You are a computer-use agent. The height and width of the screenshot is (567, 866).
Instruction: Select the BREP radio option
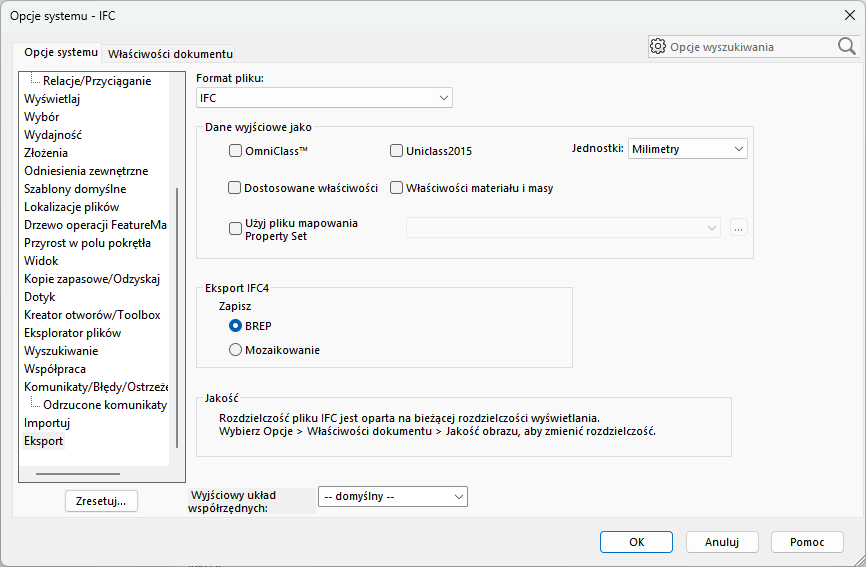pos(236,325)
